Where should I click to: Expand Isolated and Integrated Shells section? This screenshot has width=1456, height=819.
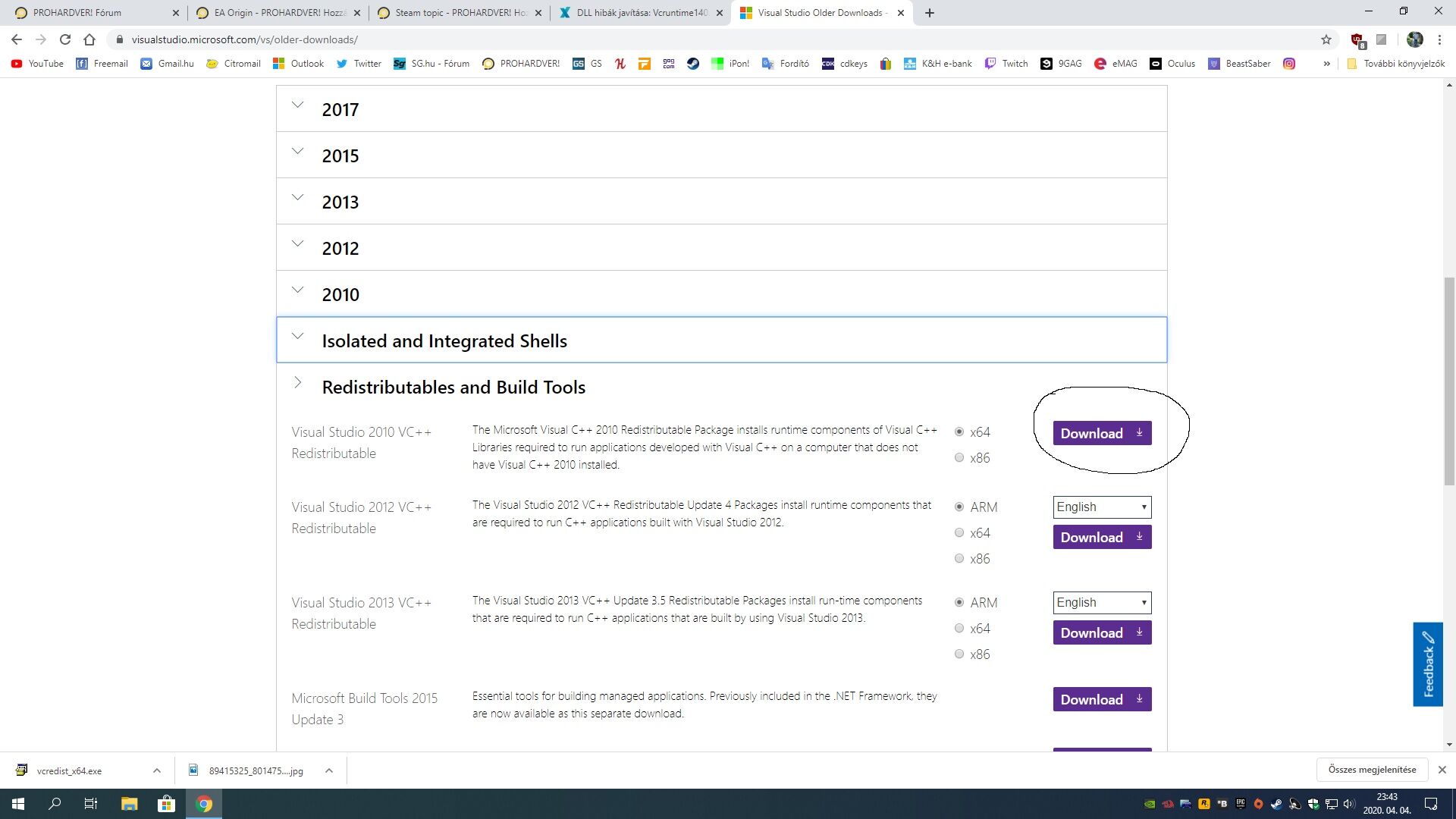pos(721,340)
